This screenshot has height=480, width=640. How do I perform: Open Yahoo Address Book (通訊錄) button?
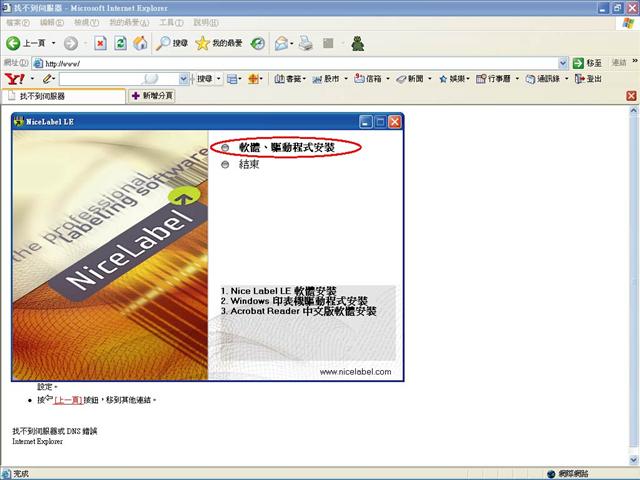(543, 79)
